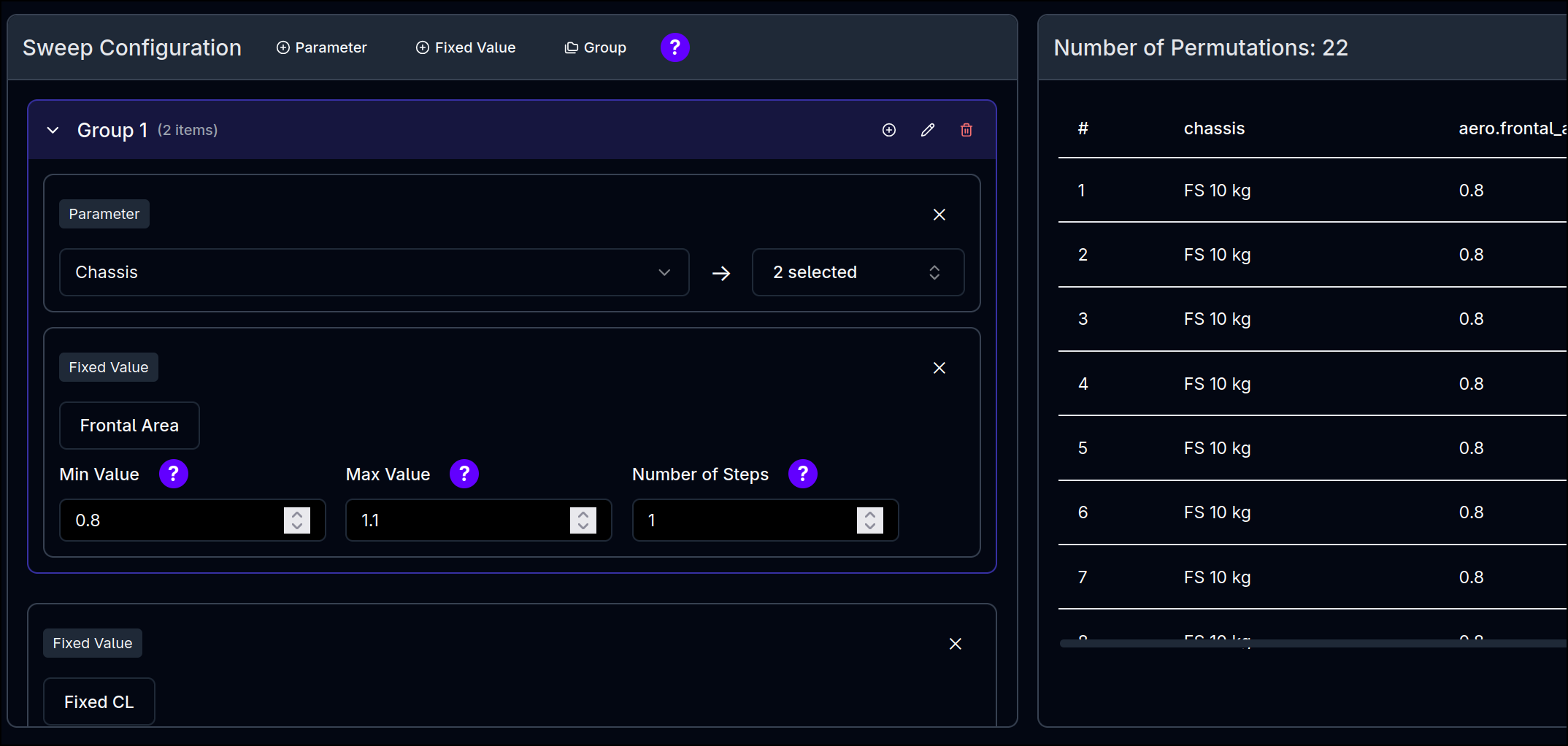The height and width of the screenshot is (746, 1568).
Task: Show help for Number of Steps
Action: point(802,474)
